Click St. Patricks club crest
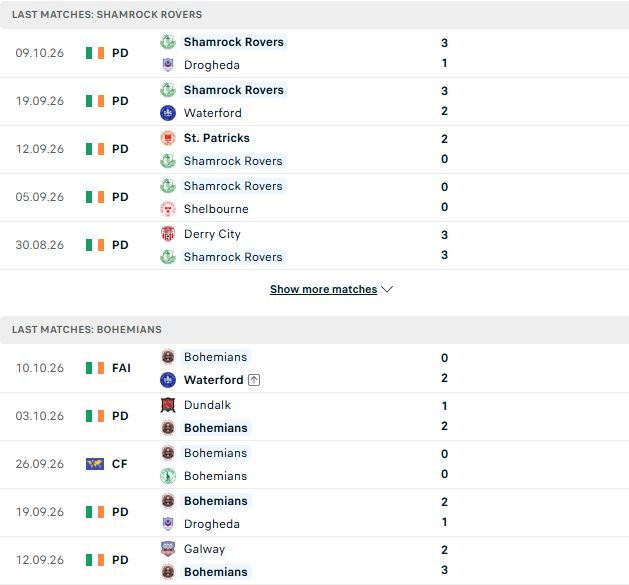This screenshot has width=629, height=585. 168,138
